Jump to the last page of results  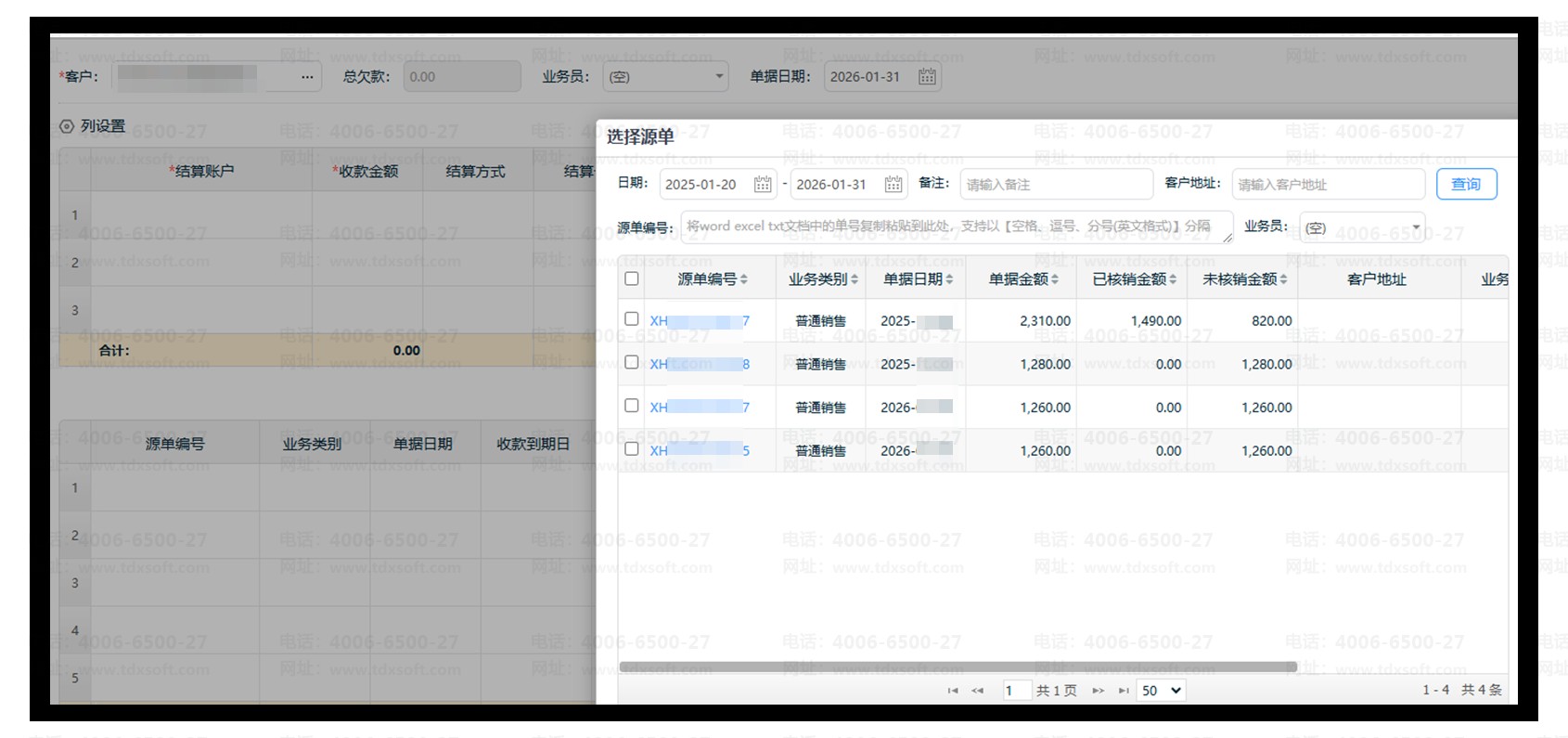pos(1123,691)
